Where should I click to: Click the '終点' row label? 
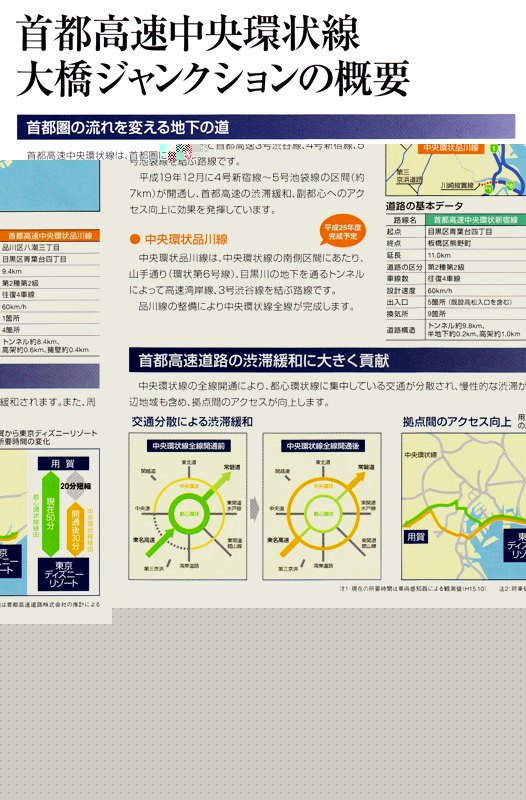394,243
